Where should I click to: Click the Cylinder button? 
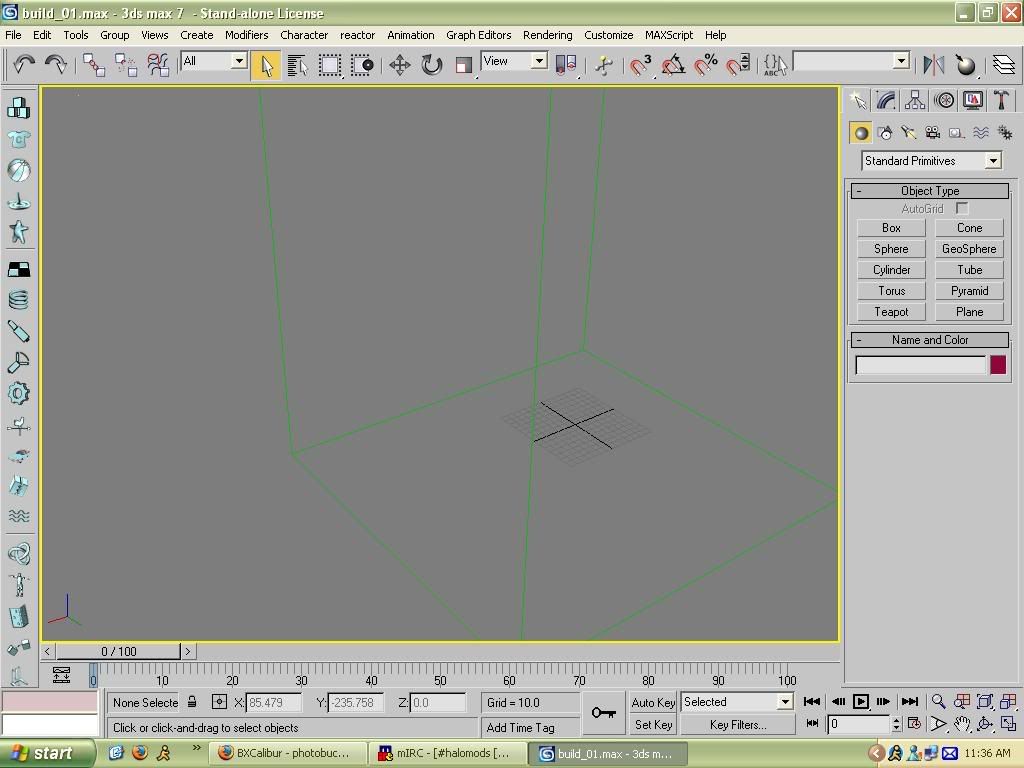pos(891,270)
